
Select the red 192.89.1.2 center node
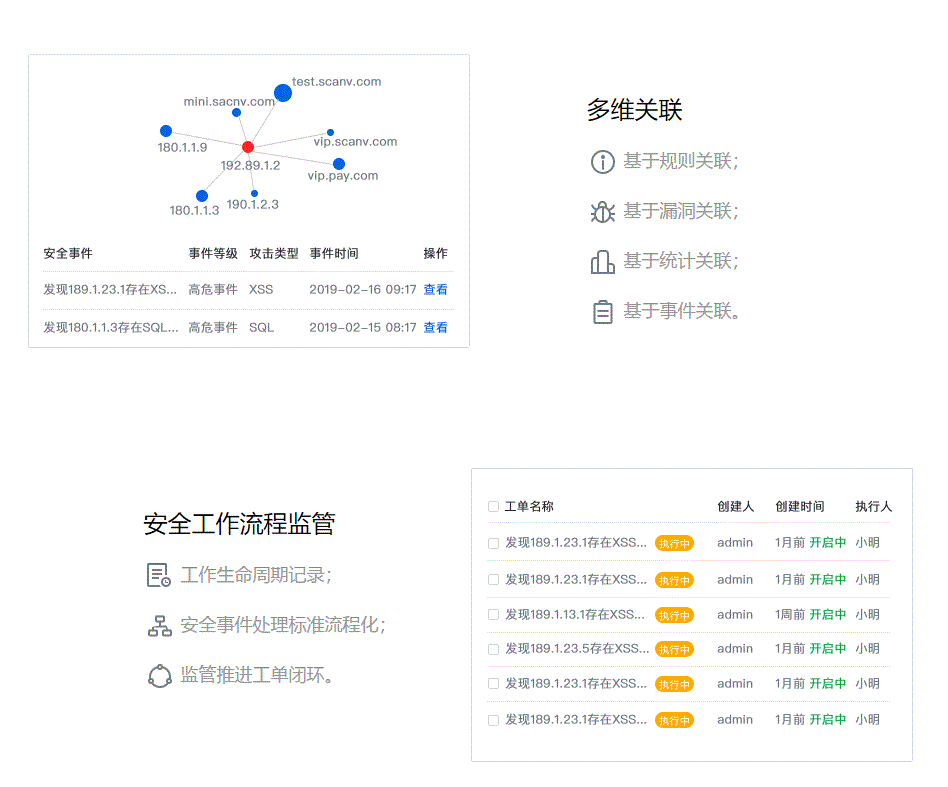tap(248, 147)
